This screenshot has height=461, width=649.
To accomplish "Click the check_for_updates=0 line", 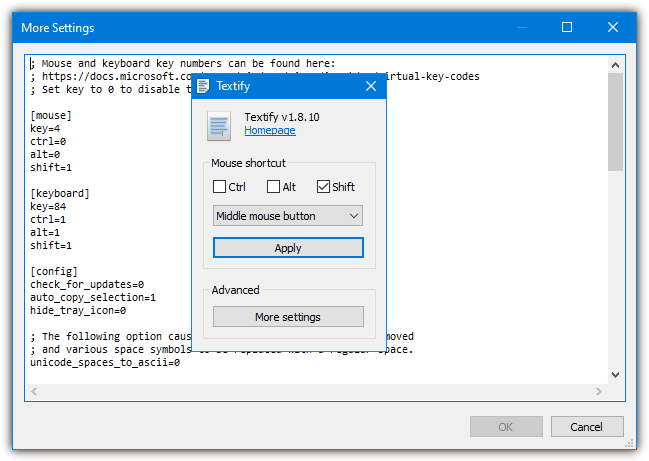I will point(87,285).
